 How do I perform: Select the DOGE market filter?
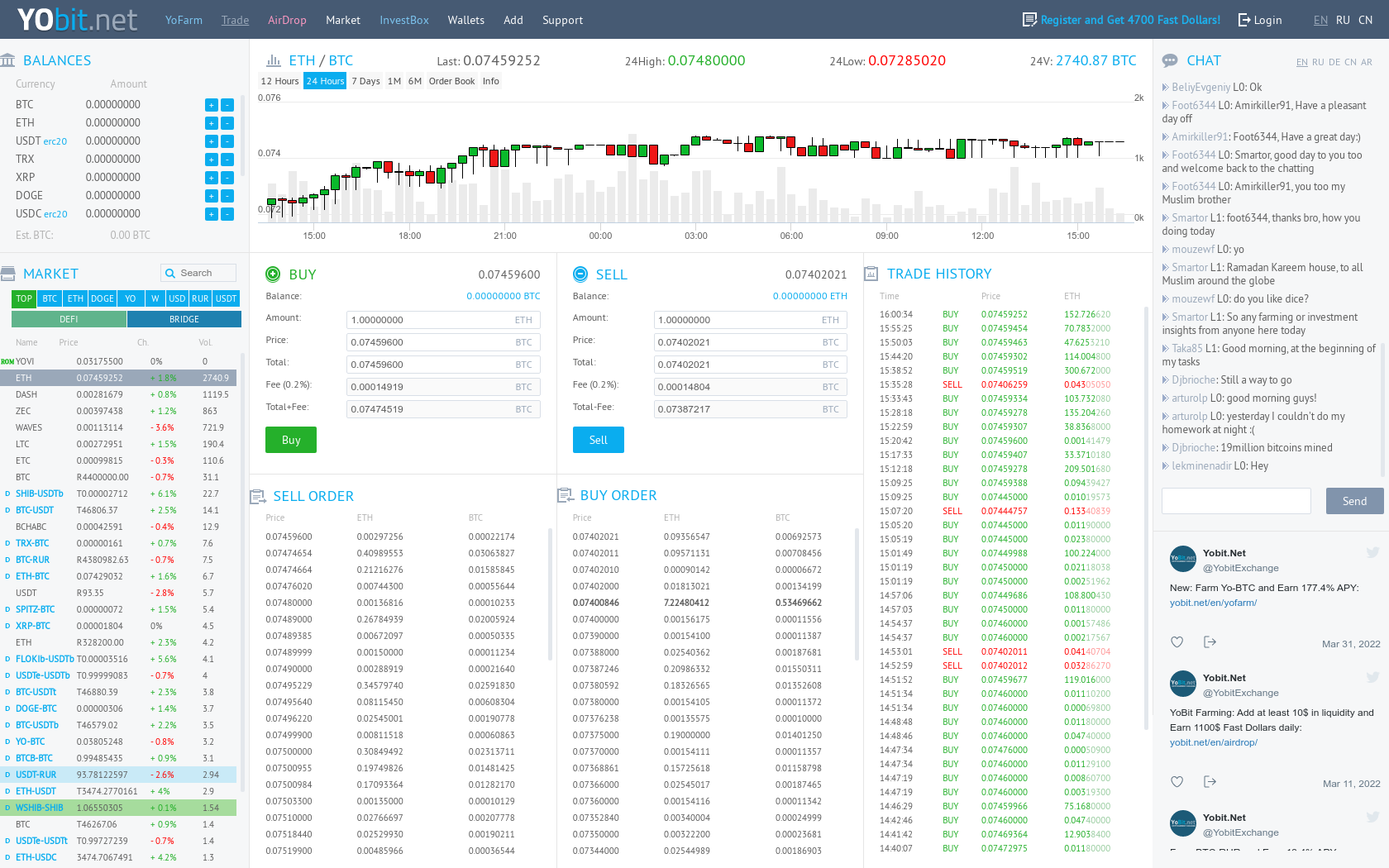[x=103, y=298]
